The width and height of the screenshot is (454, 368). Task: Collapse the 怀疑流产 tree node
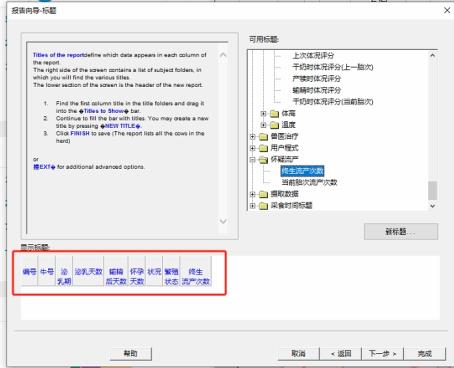[x=253, y=160]
